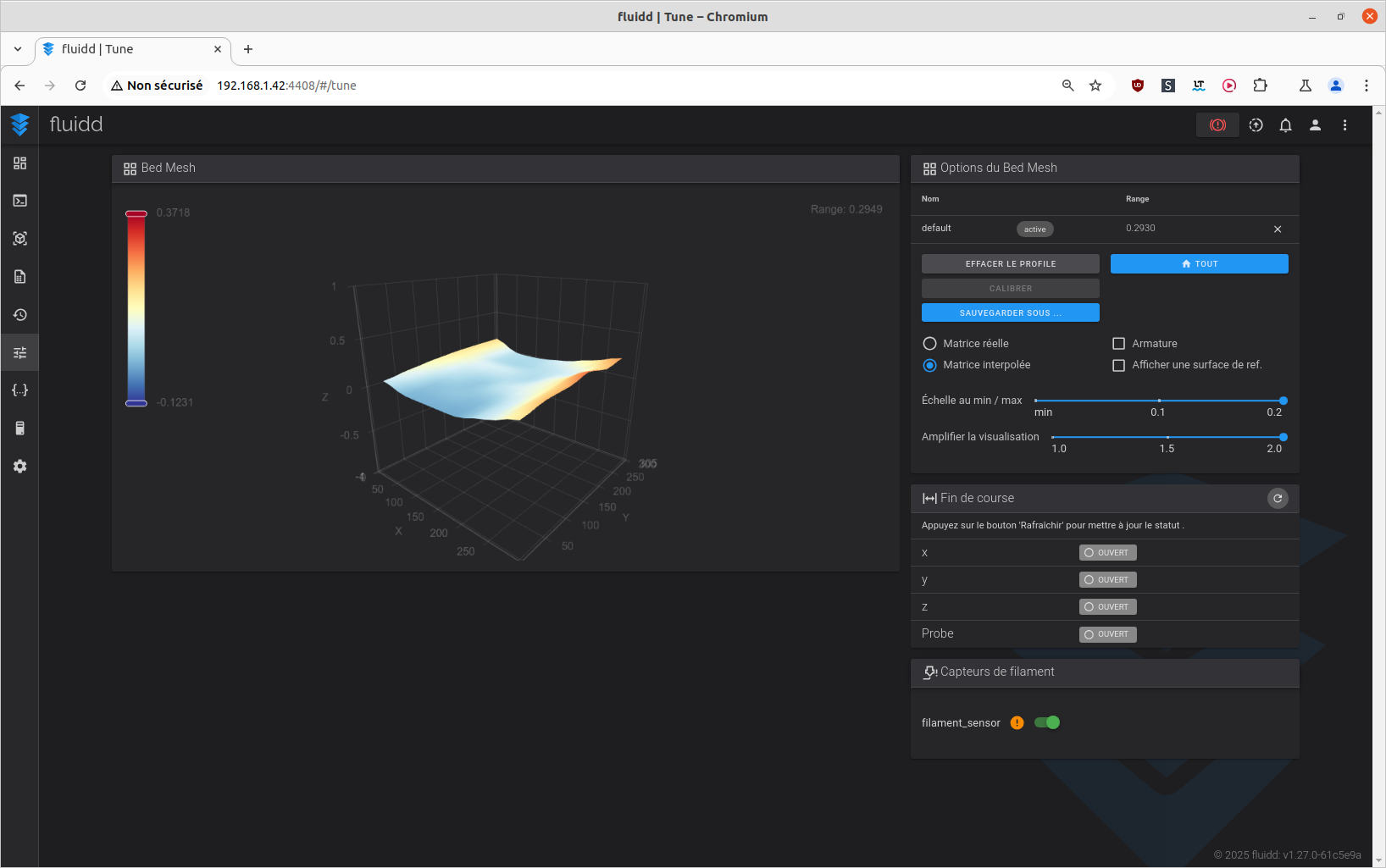
Task: Open the Jobs file sidebar icon
Action: [x=19, y=277]
